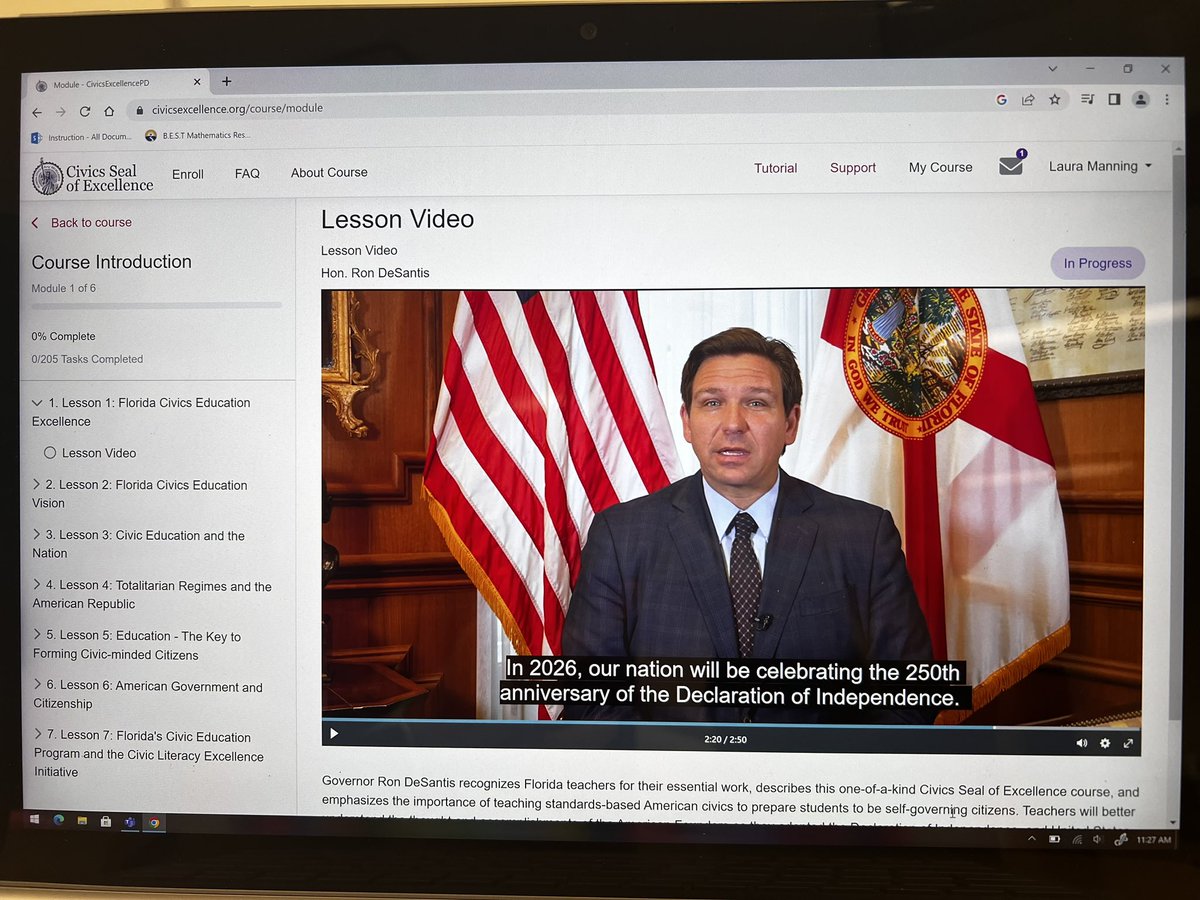Share this page via the share icon

1027,99
